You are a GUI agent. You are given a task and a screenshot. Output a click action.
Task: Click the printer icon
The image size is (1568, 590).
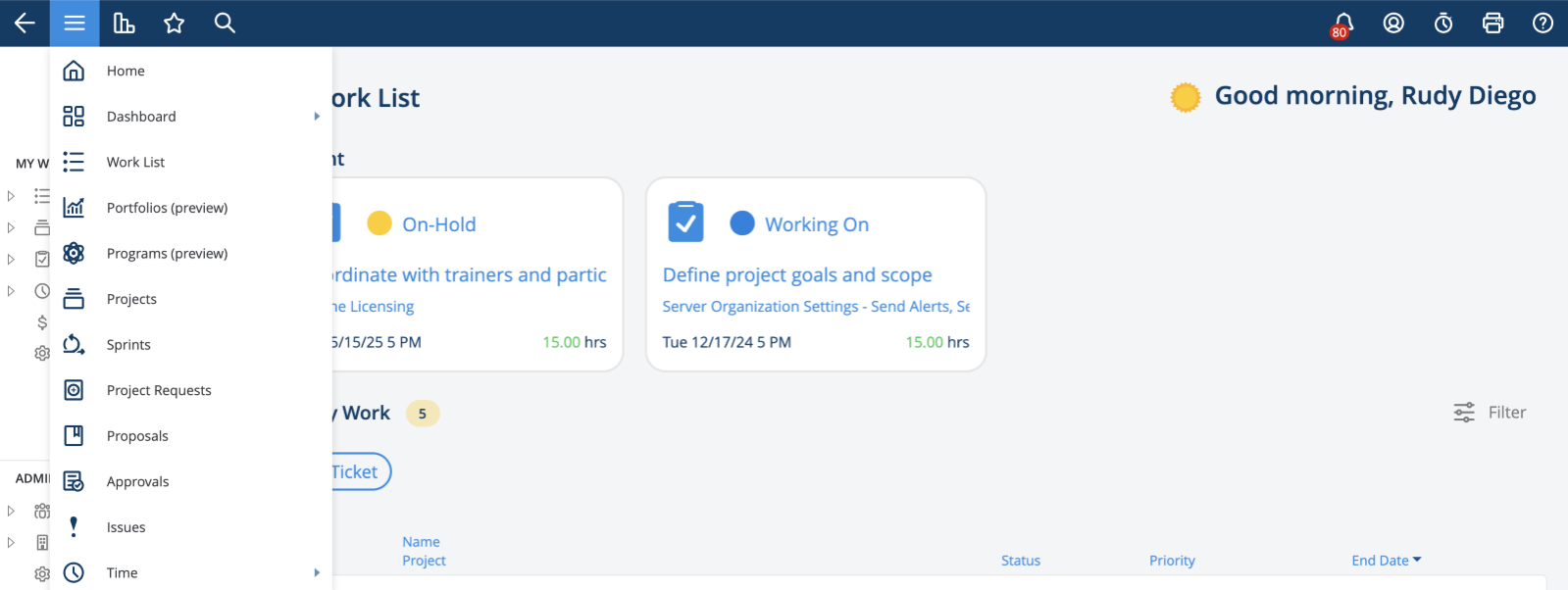coord(1493,23)
